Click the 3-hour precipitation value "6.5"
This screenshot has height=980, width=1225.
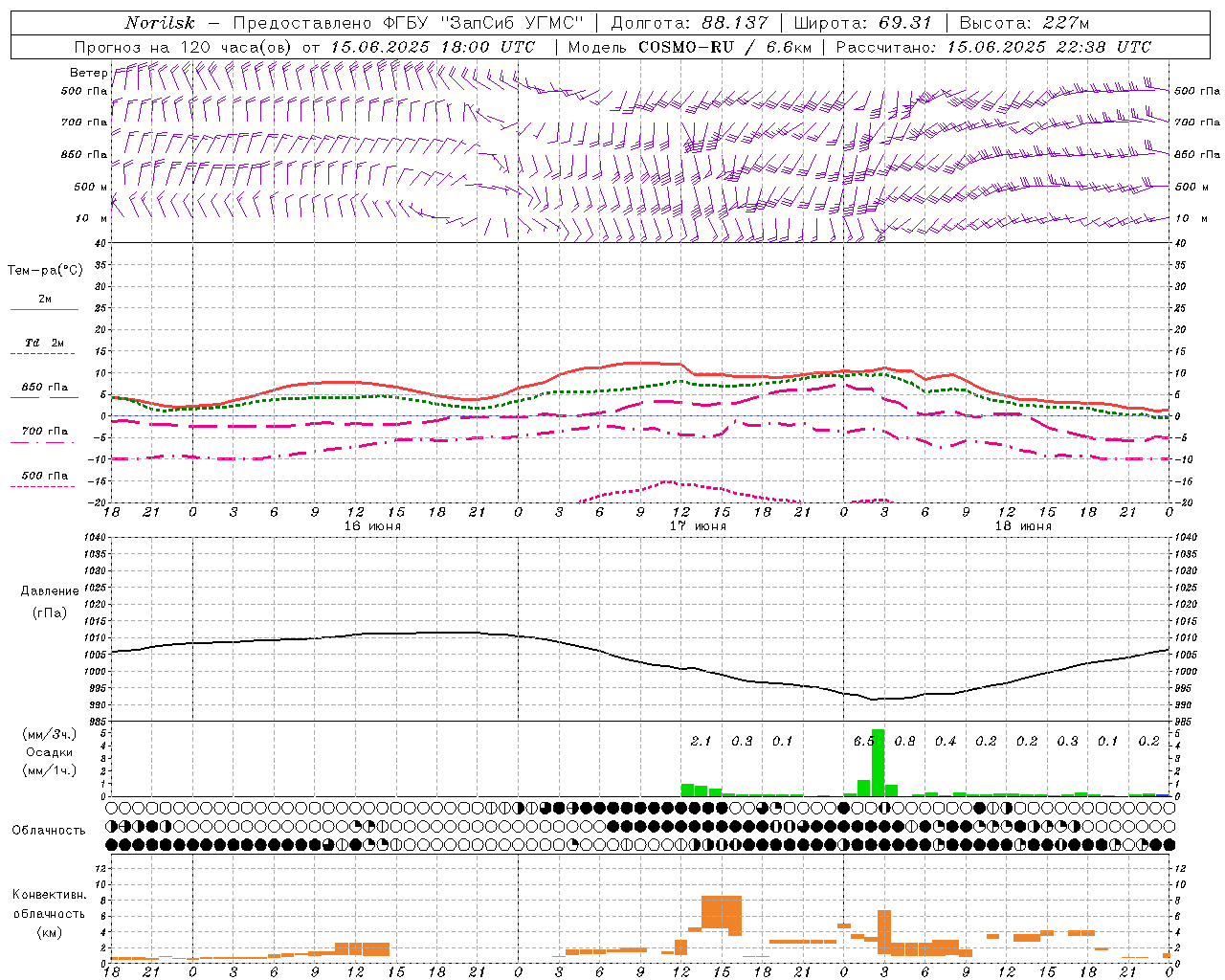863,742
